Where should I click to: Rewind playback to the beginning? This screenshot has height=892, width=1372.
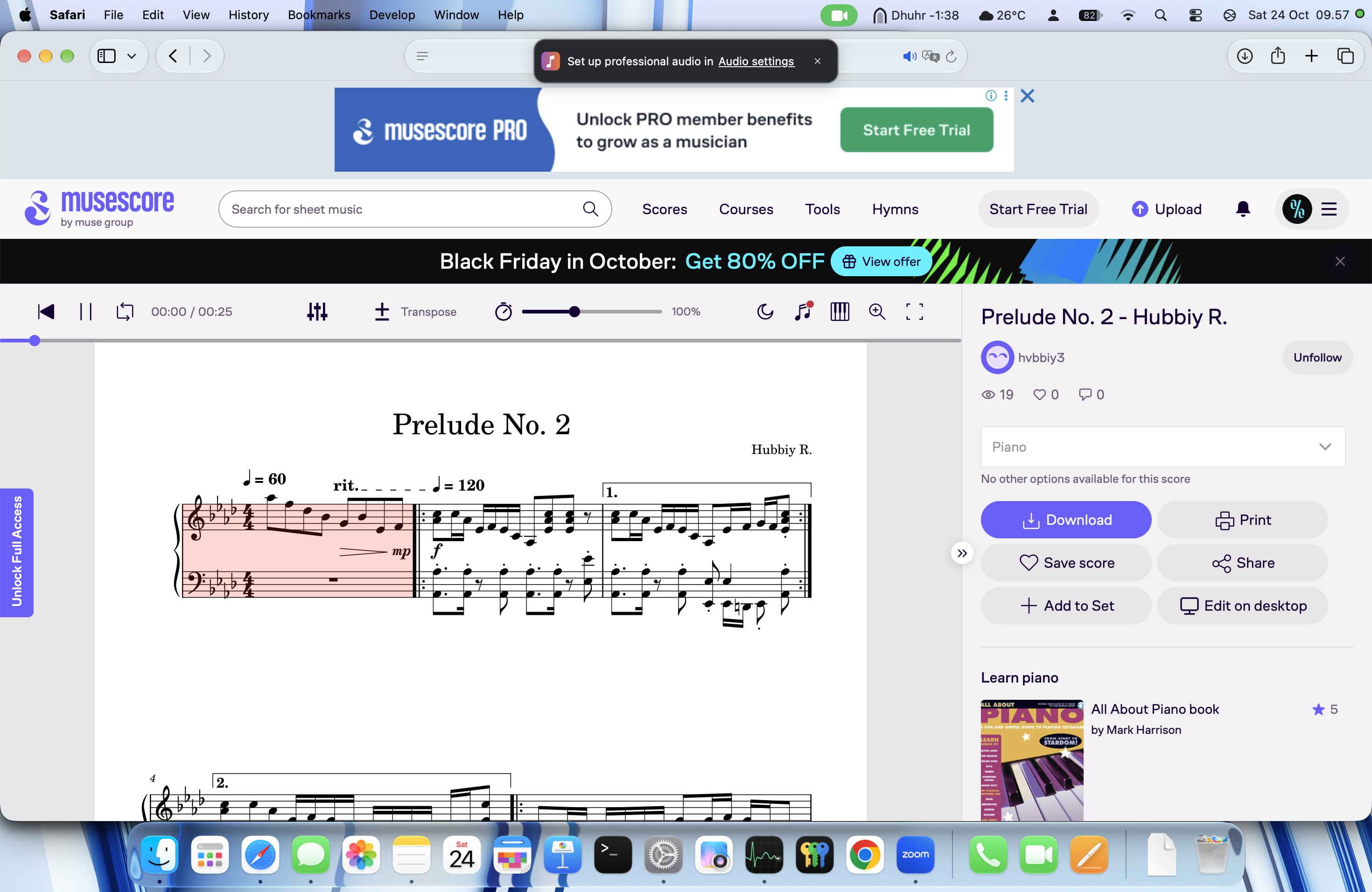point(46,312)
